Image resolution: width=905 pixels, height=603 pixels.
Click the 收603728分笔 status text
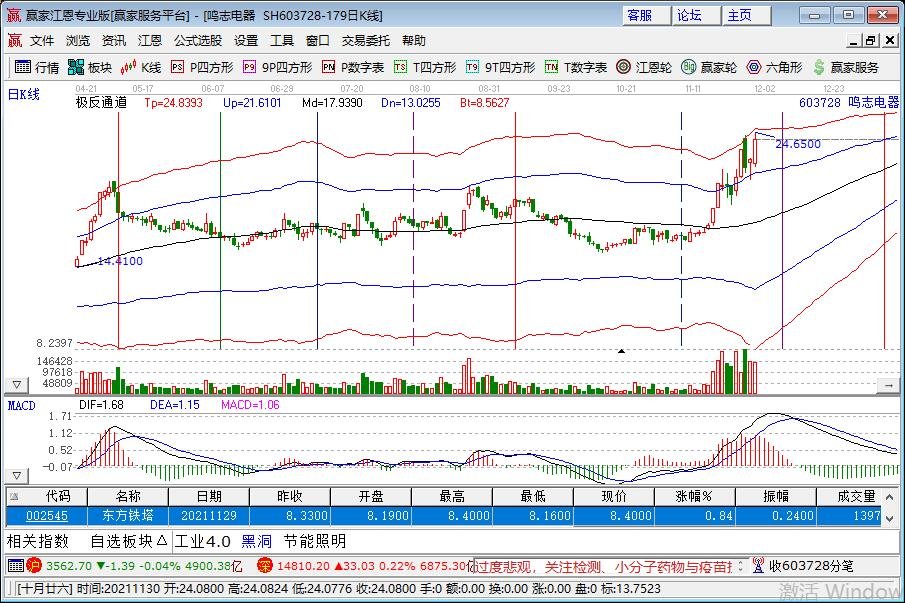pos(810,565)
